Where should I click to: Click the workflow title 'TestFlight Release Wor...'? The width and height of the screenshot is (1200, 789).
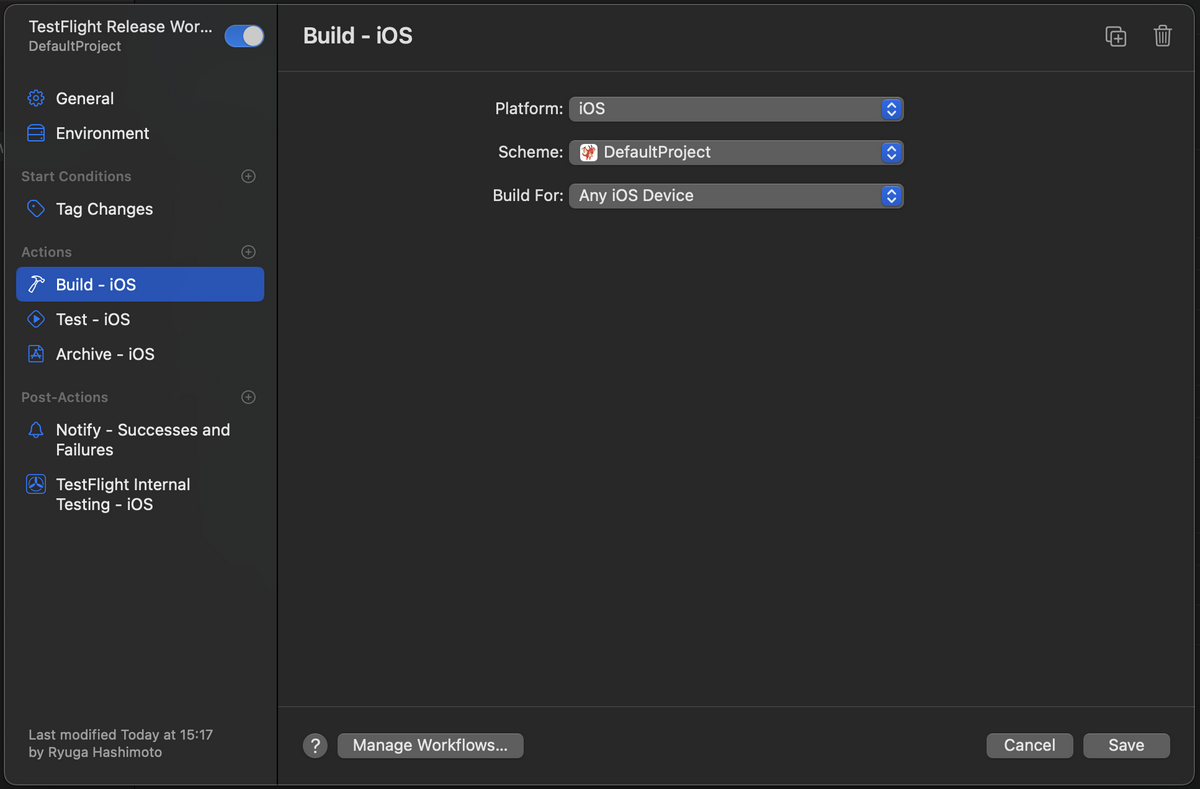pyautogui.click(x=121, y=27)
